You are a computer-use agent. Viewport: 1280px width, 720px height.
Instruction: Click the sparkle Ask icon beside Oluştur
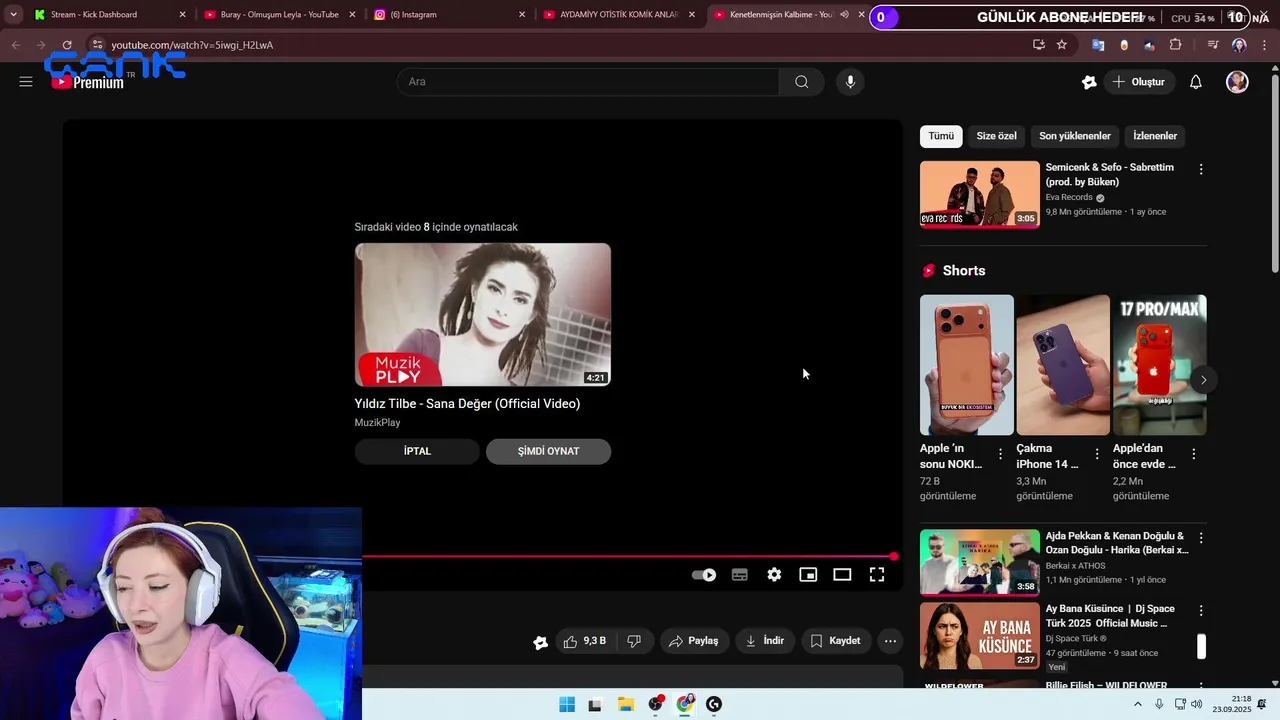(x=1089, y=82)
